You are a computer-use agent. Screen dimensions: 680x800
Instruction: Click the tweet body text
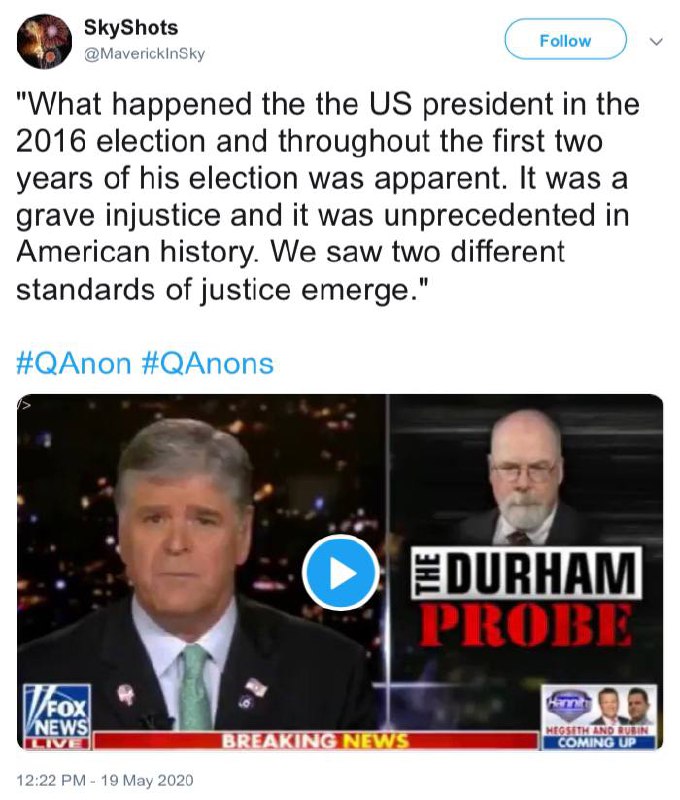pos(328,196)
